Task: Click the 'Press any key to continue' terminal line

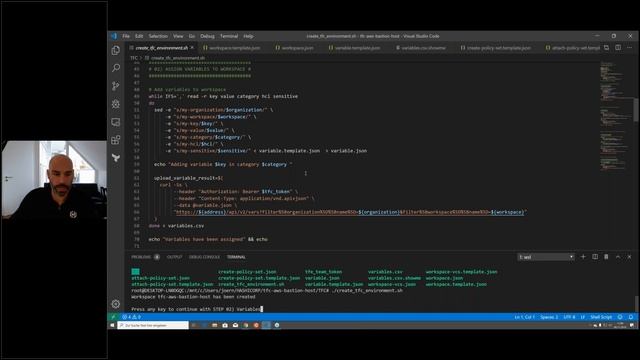Action: pos(196,309)
